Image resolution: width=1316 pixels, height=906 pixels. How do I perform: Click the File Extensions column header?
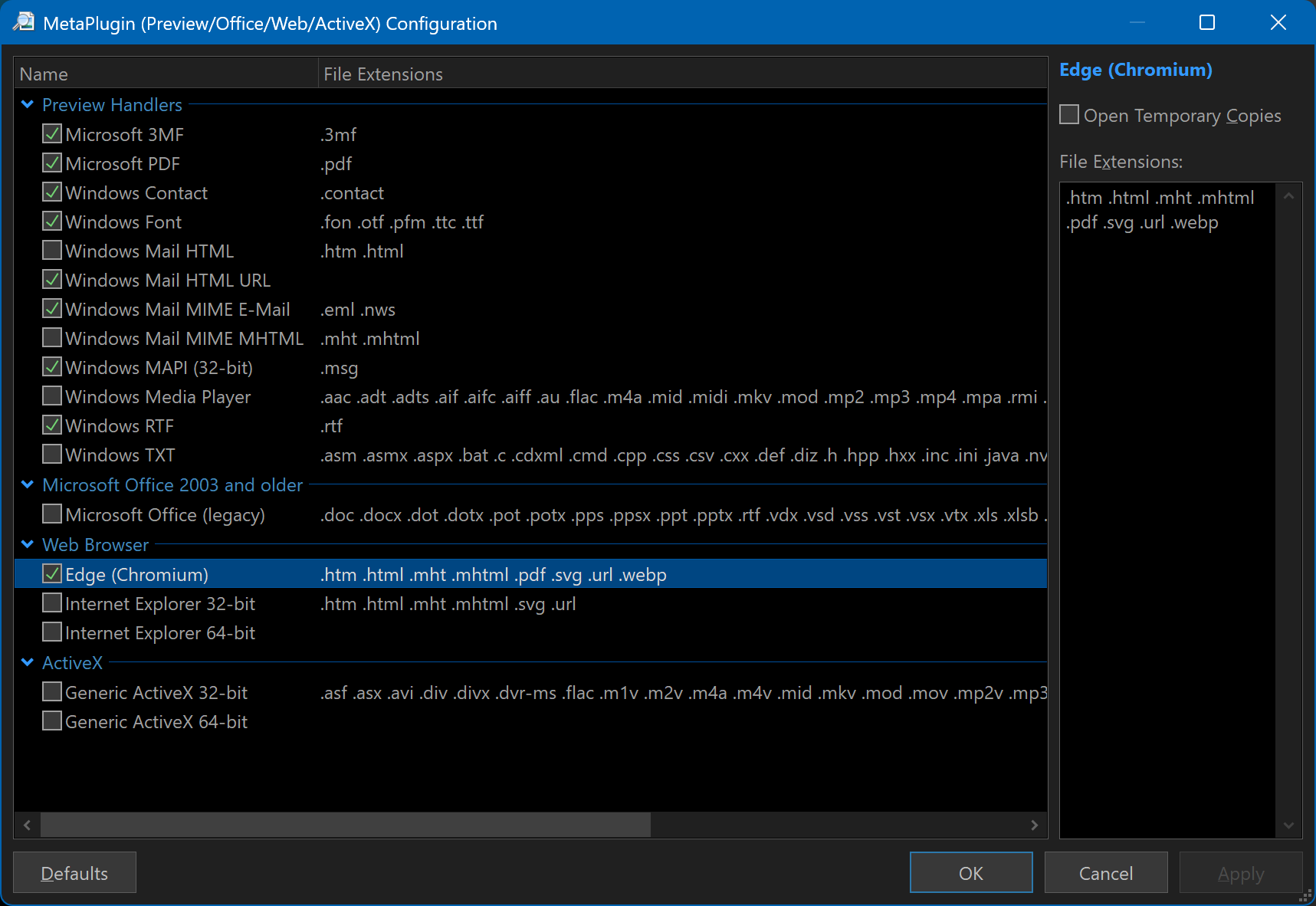coord(682,74)
